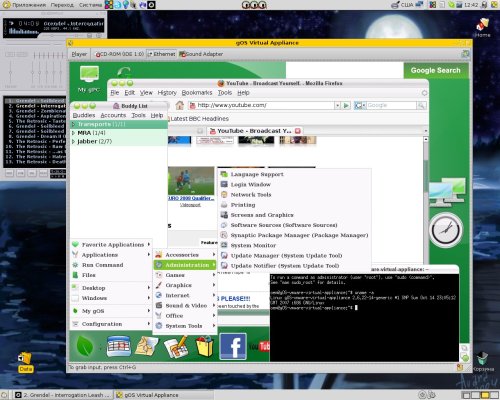Open Firefox History menu
The height and width of the screenshot is (400, 500).
pyautogui.click(x=167, y=93)
